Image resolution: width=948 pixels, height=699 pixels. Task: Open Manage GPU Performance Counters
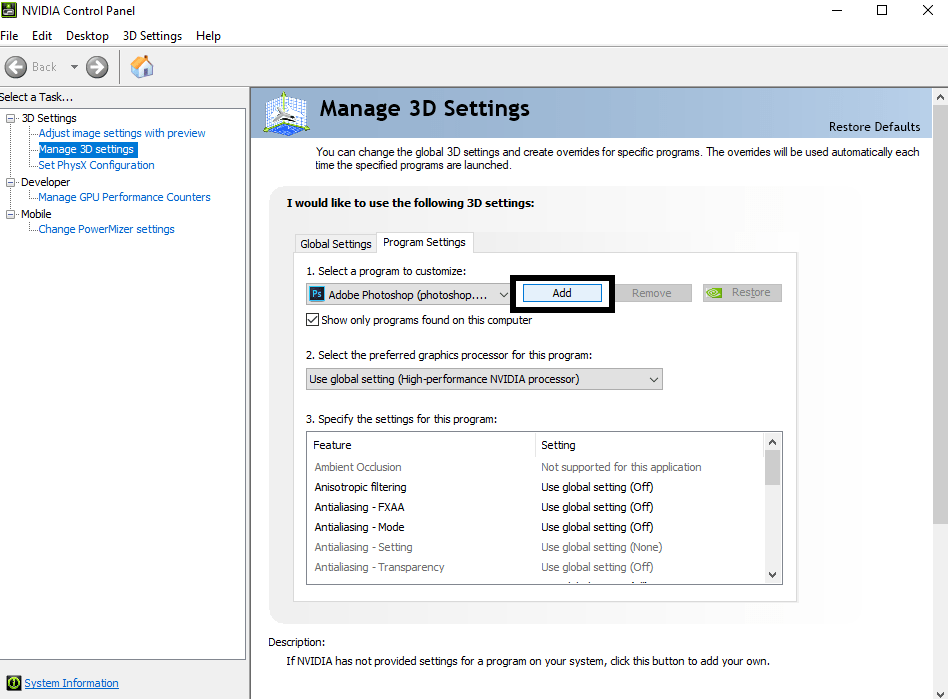coord(125,197)
